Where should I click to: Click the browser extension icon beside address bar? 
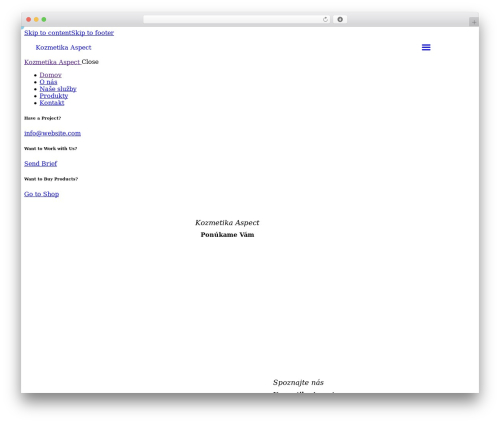tap(340, 20)
